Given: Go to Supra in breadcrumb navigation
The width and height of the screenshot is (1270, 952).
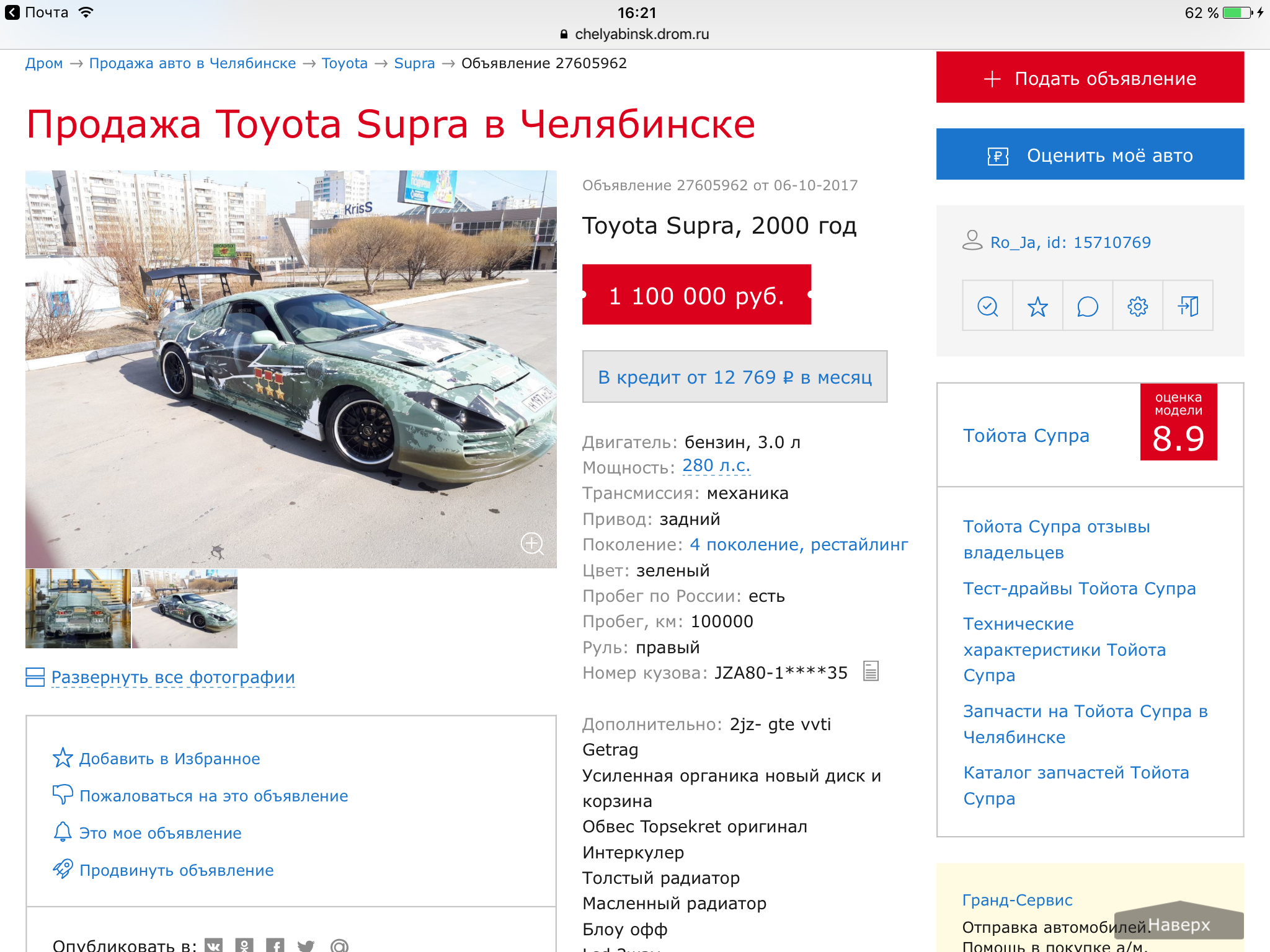Looking at the screenshot, I should click(414, 63).
